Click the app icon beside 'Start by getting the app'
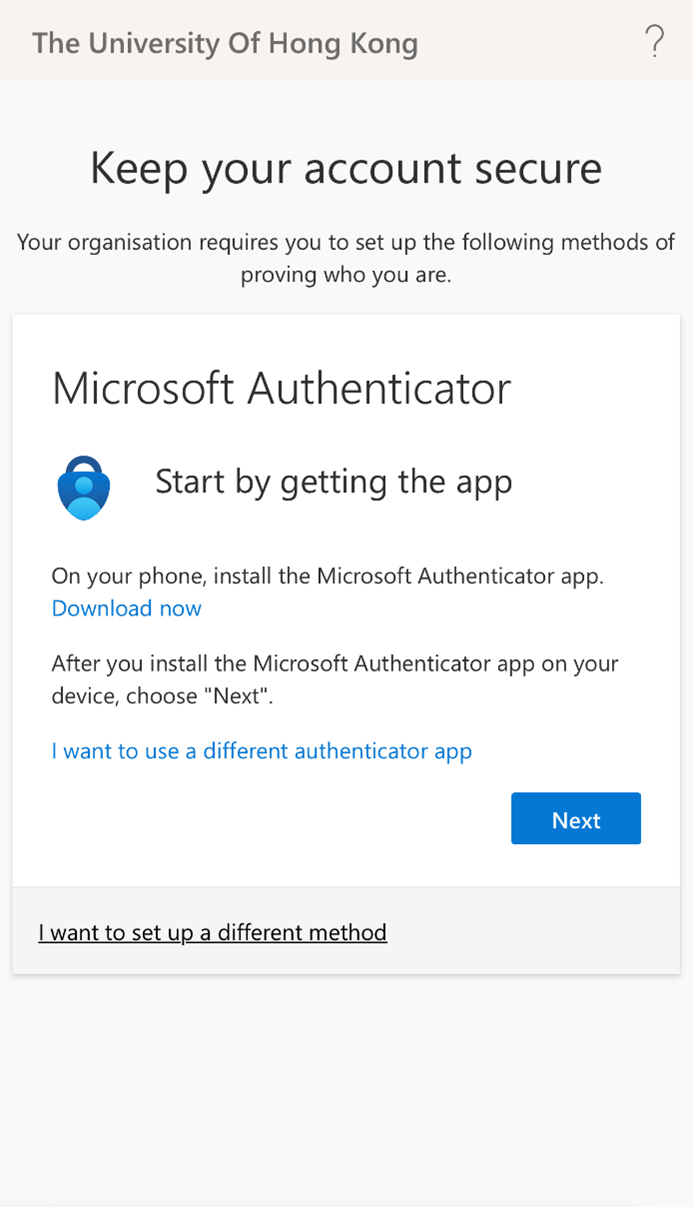The width and height of the screenshot is (693, 1207). tap(83, 487)
